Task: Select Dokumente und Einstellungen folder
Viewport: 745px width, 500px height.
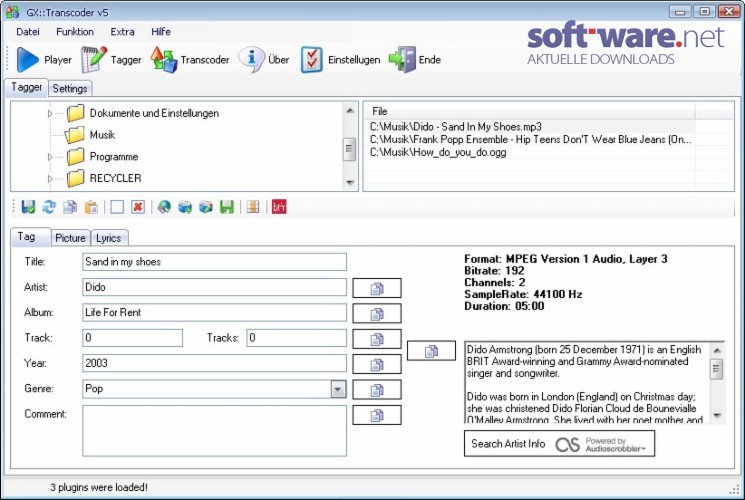Action: pos(143,113)
